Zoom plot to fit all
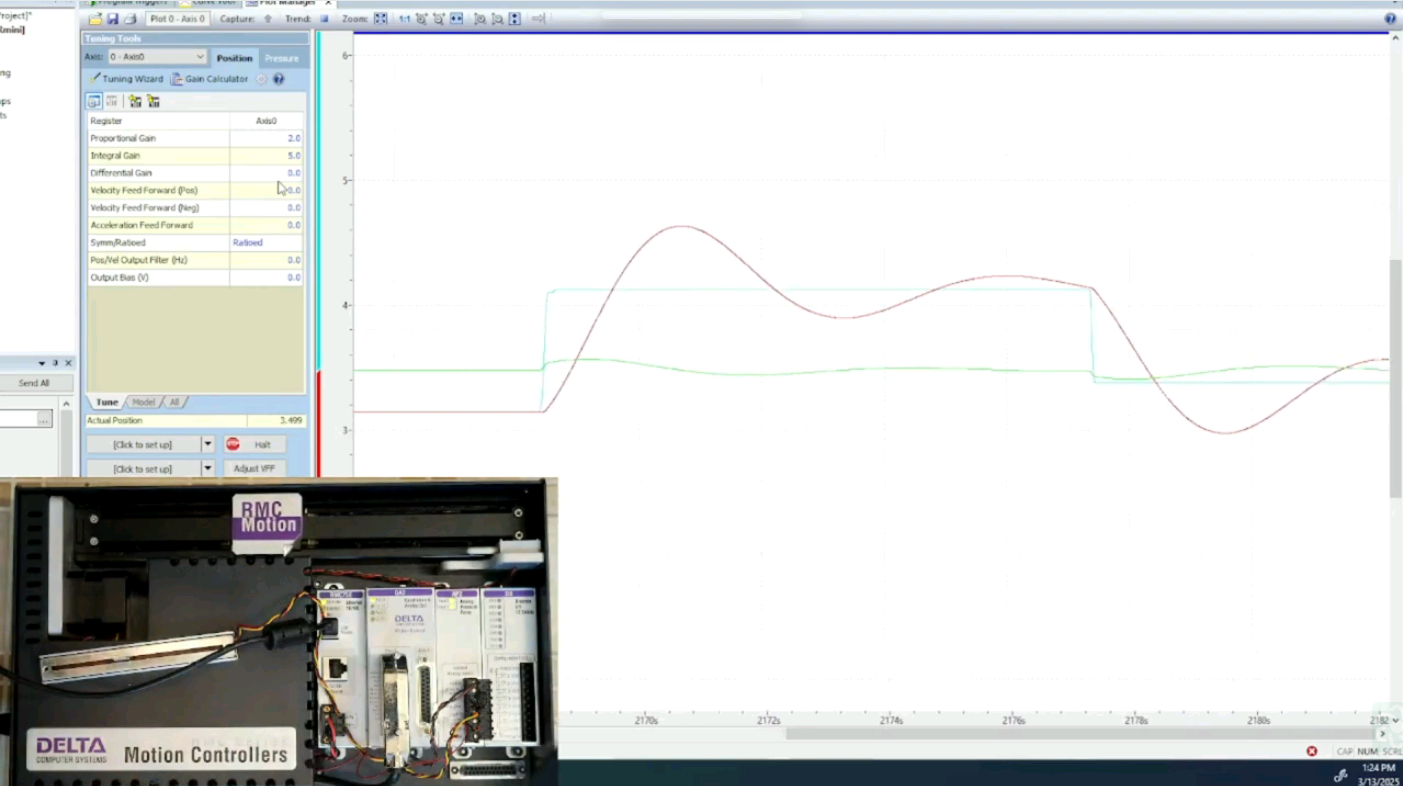Viewport: 1403px width, 786px height. (380, 19)
